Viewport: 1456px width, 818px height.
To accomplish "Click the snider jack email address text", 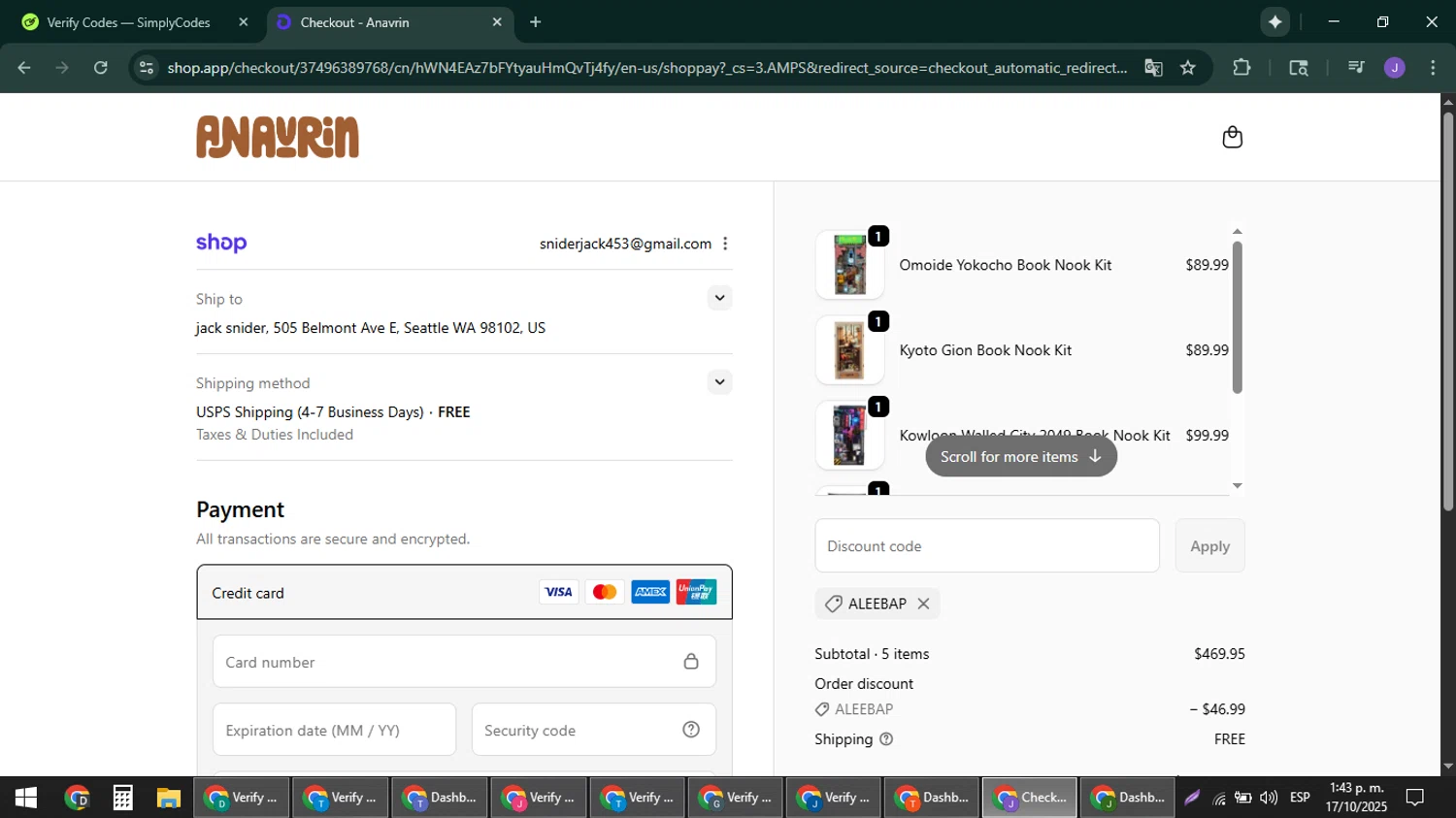I will pos(625,244).
